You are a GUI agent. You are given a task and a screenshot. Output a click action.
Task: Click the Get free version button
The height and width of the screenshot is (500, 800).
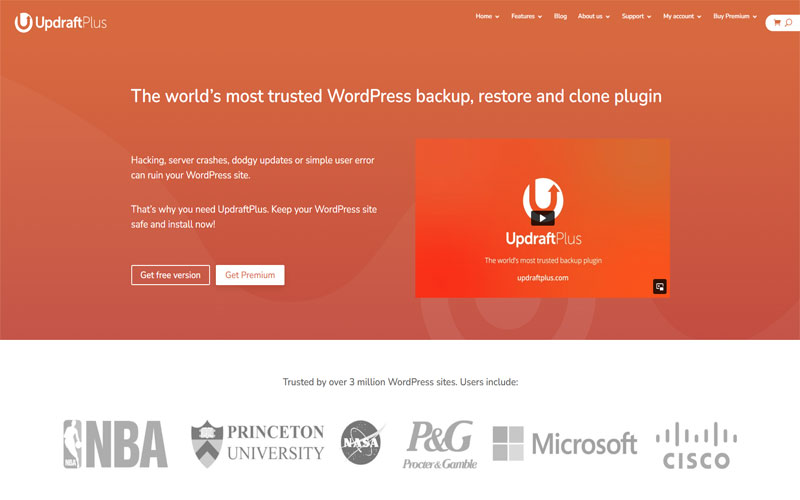[170, 275]
